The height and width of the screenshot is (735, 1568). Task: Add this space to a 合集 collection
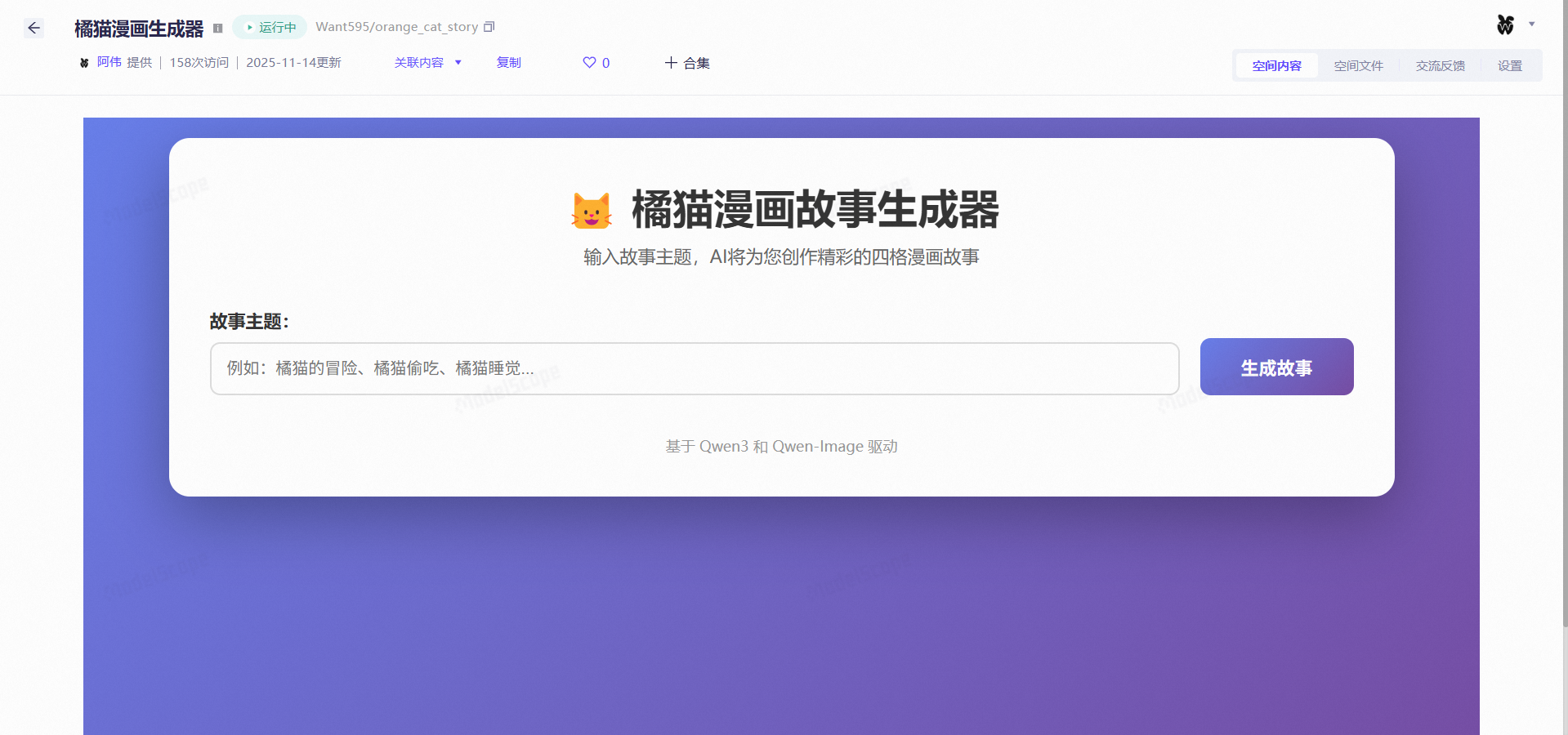click(x=687, y=62)
